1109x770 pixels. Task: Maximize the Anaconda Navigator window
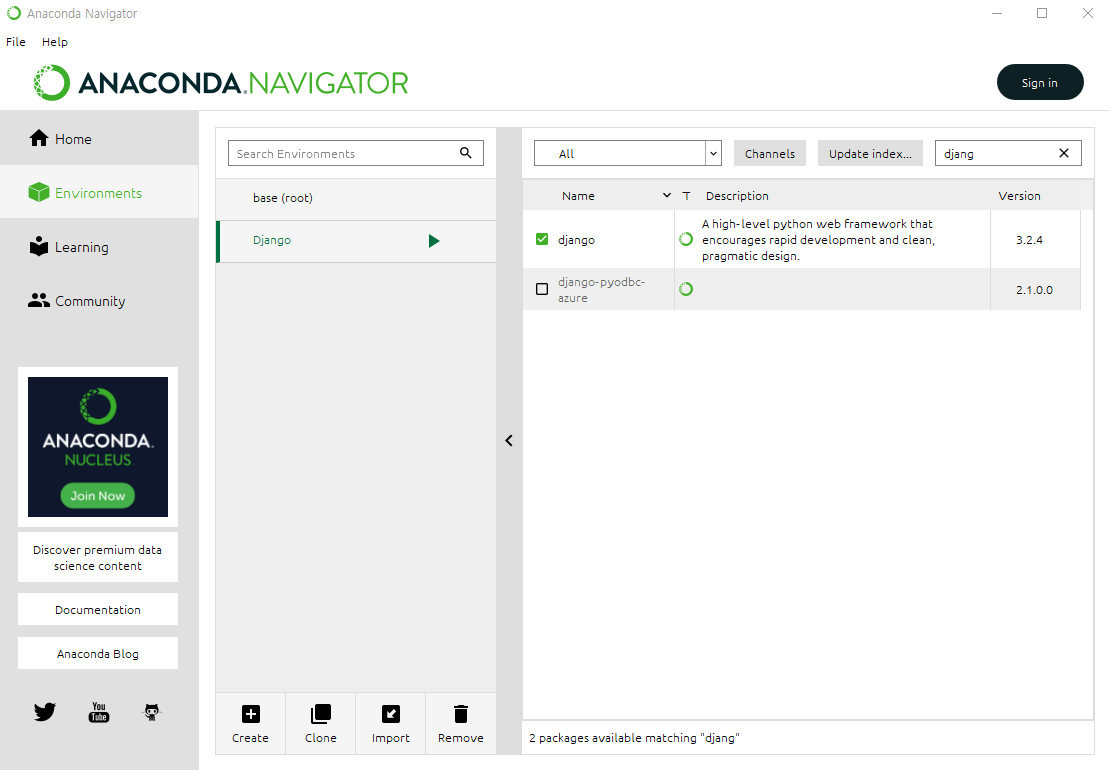[1042, 13]
